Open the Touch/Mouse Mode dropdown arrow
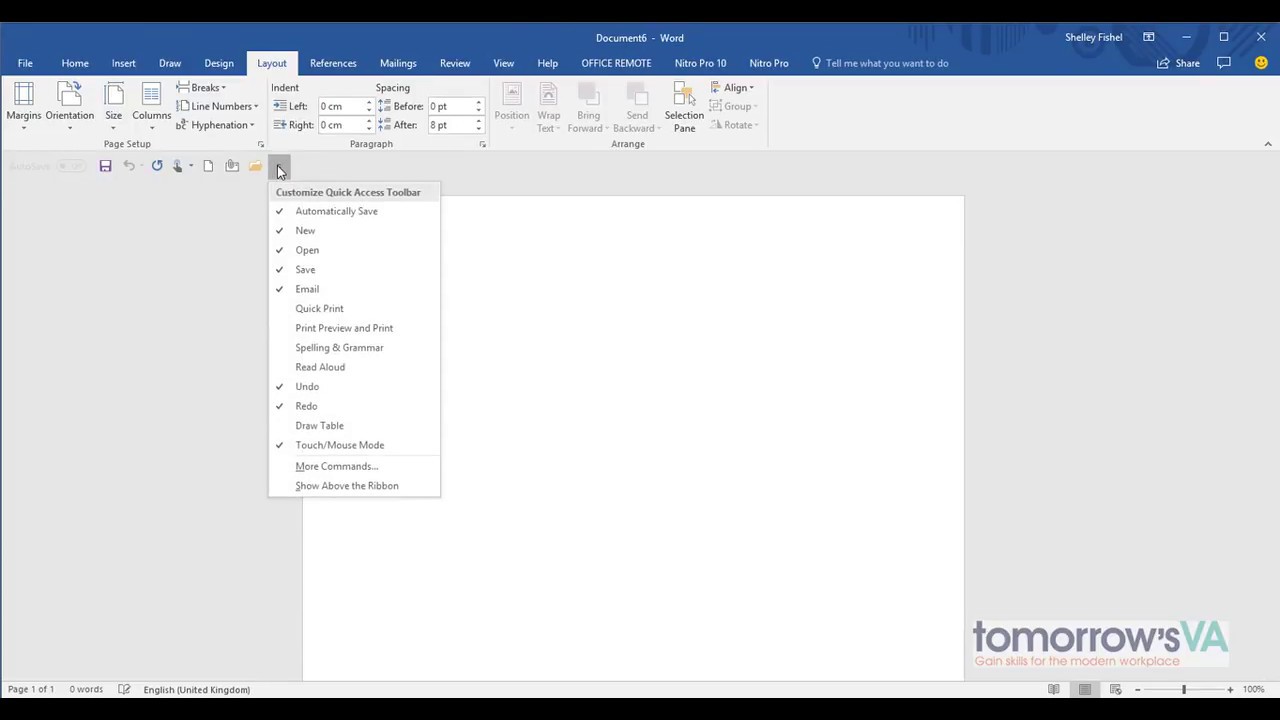Screen dimensions: 1280x720 click(x=191, y=166)
